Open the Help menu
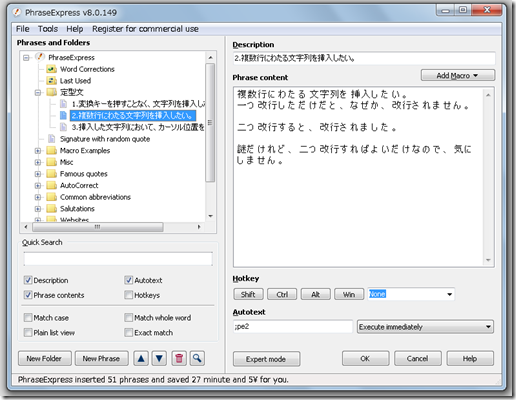516x400 pixels. tap(75, 29)
